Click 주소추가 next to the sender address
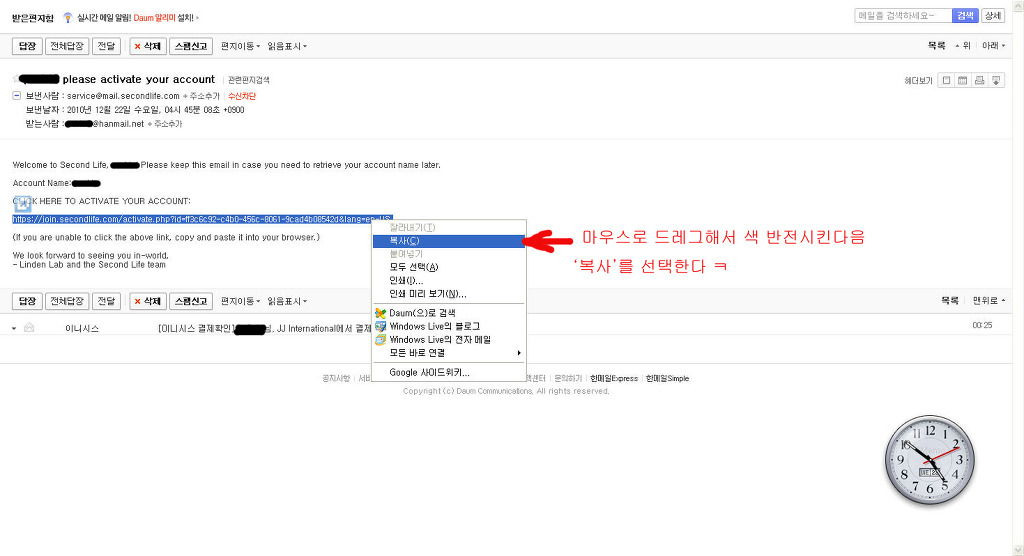The image size is (1024, 556). pos(202,96)
